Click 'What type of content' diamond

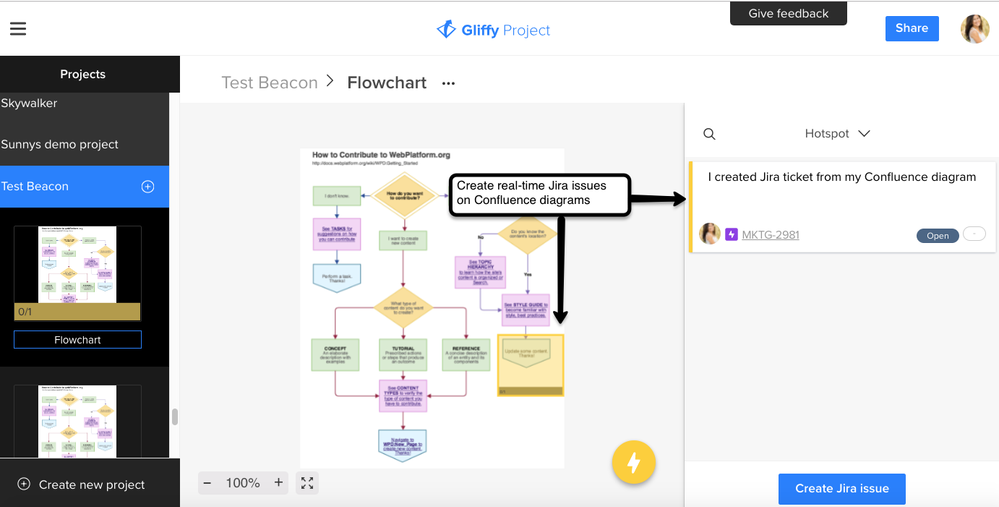click(x=403, y=308)
